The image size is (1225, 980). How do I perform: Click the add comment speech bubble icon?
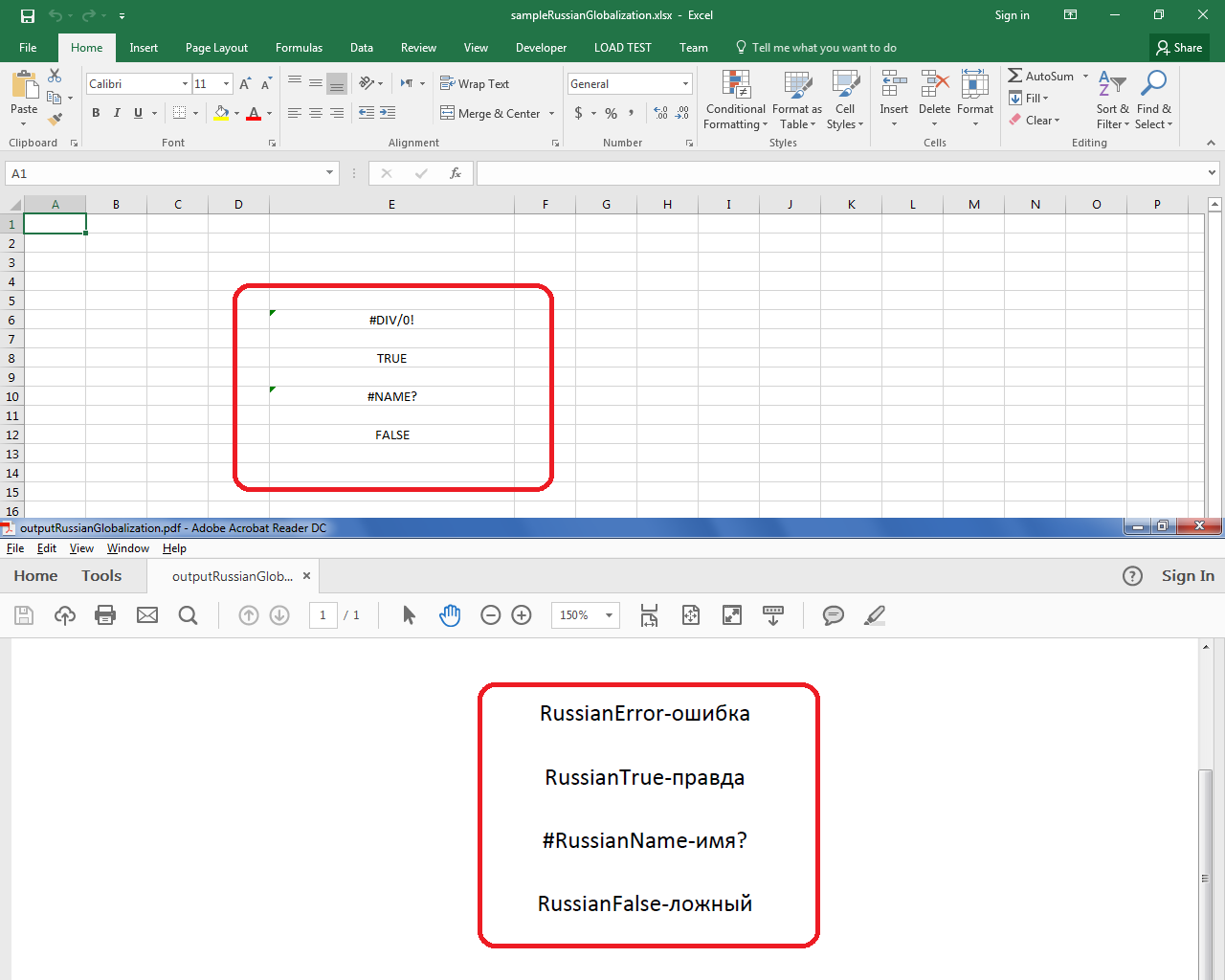pos(834,615)
